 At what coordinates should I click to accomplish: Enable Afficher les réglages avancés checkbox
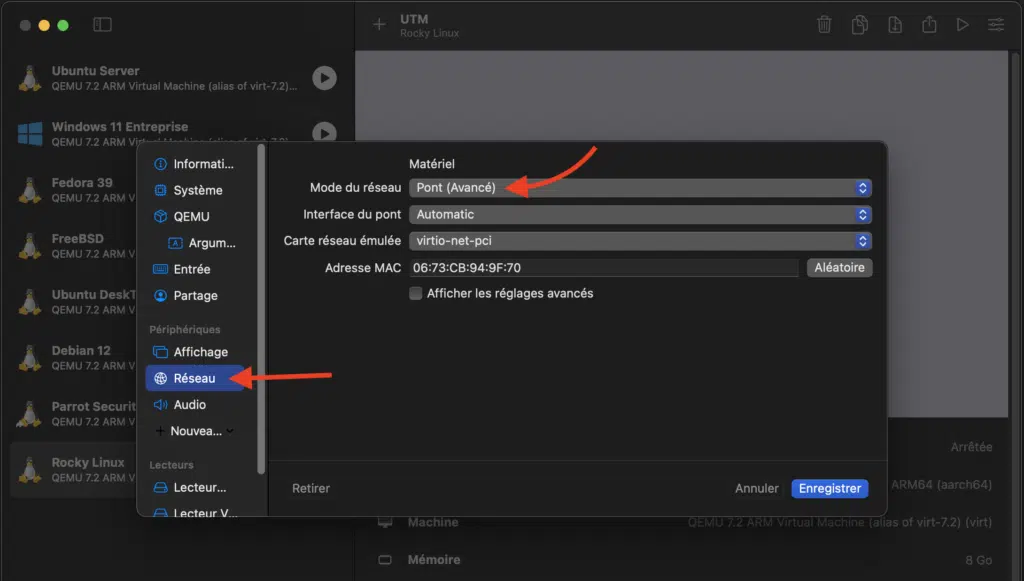[x=415, y=293]
